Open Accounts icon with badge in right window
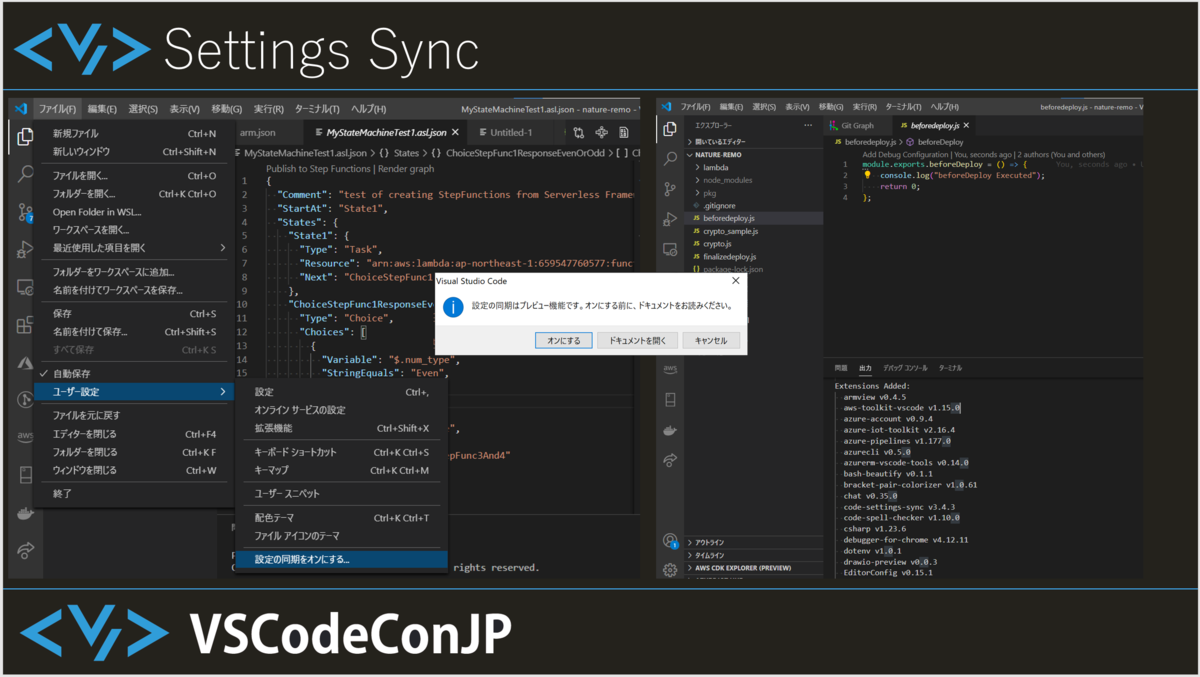 point(670,541)
